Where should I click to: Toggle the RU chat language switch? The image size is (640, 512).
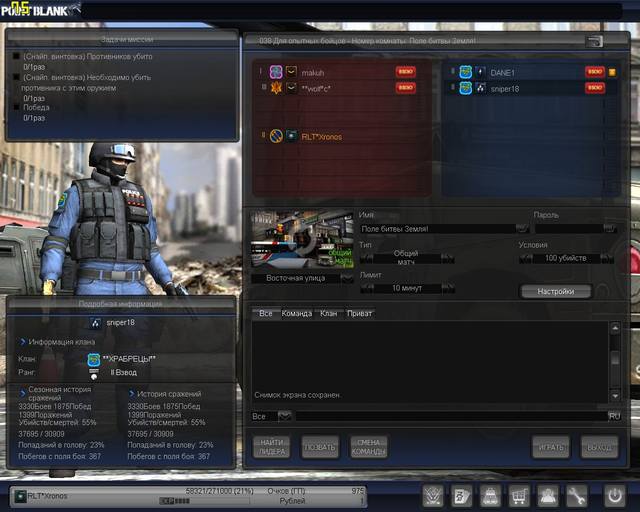point(614,416)
